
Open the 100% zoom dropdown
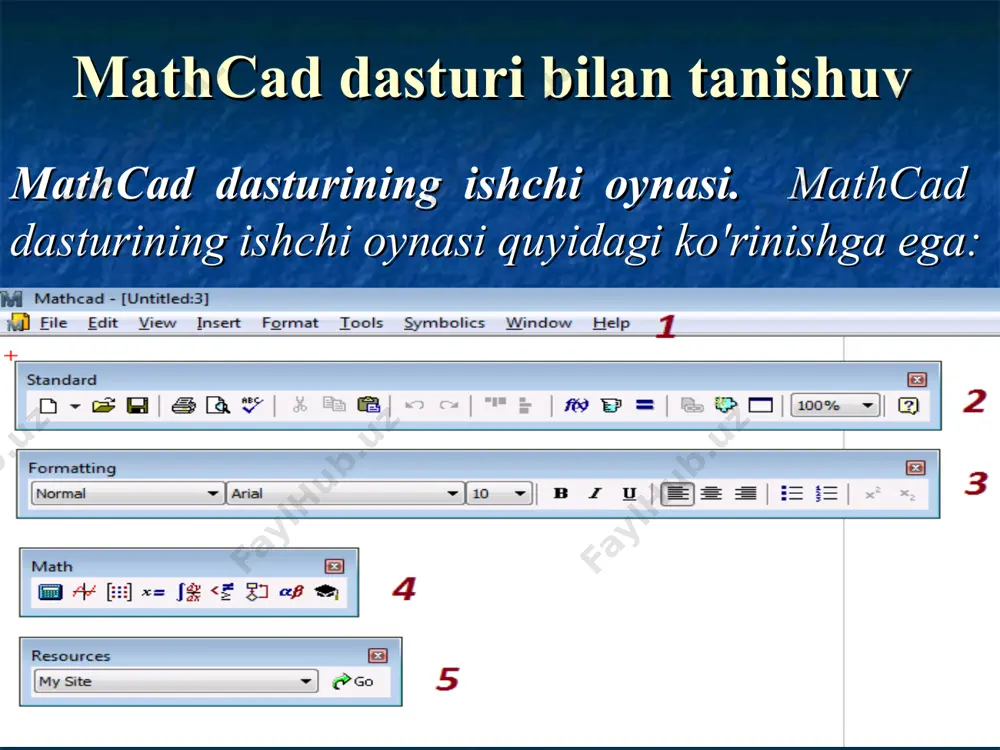835,405
